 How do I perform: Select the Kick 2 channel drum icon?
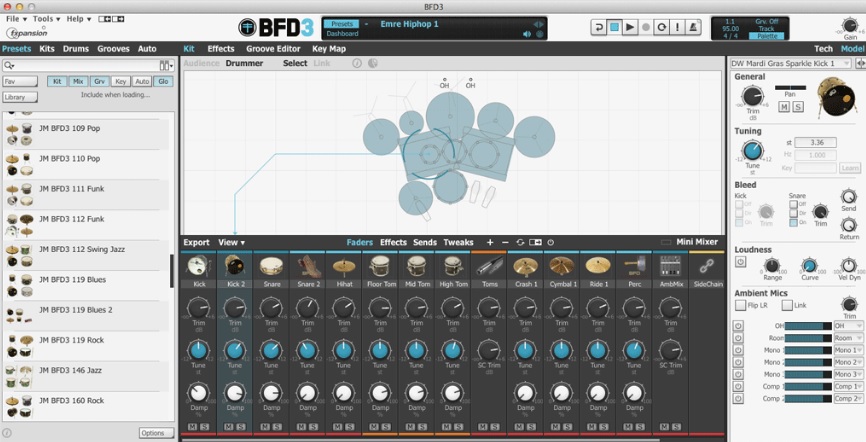pyautogui.click(x=235, y=266)
